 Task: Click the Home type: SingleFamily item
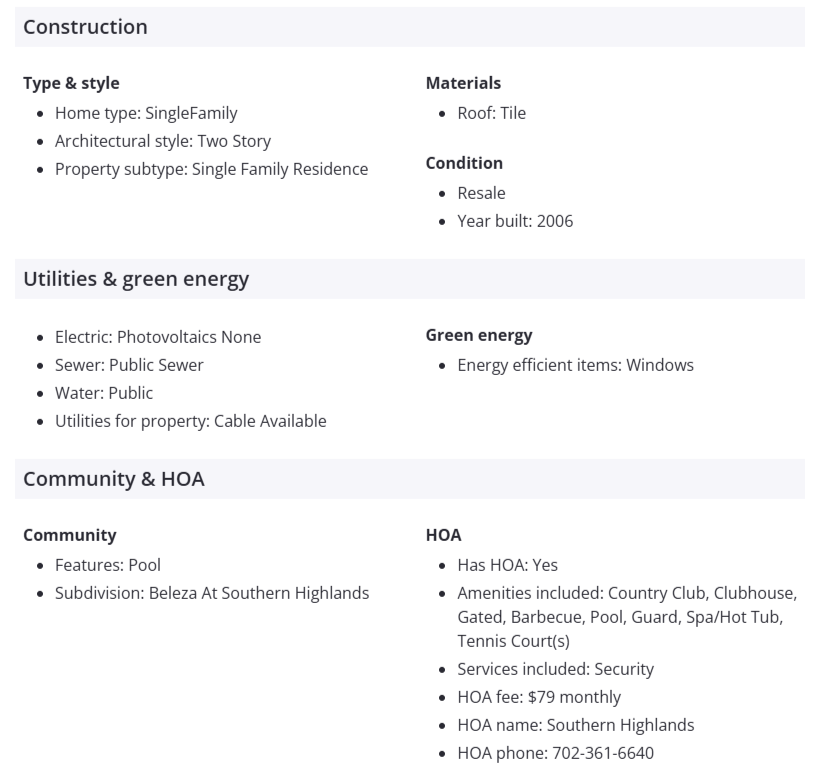(x=146, y=113)
